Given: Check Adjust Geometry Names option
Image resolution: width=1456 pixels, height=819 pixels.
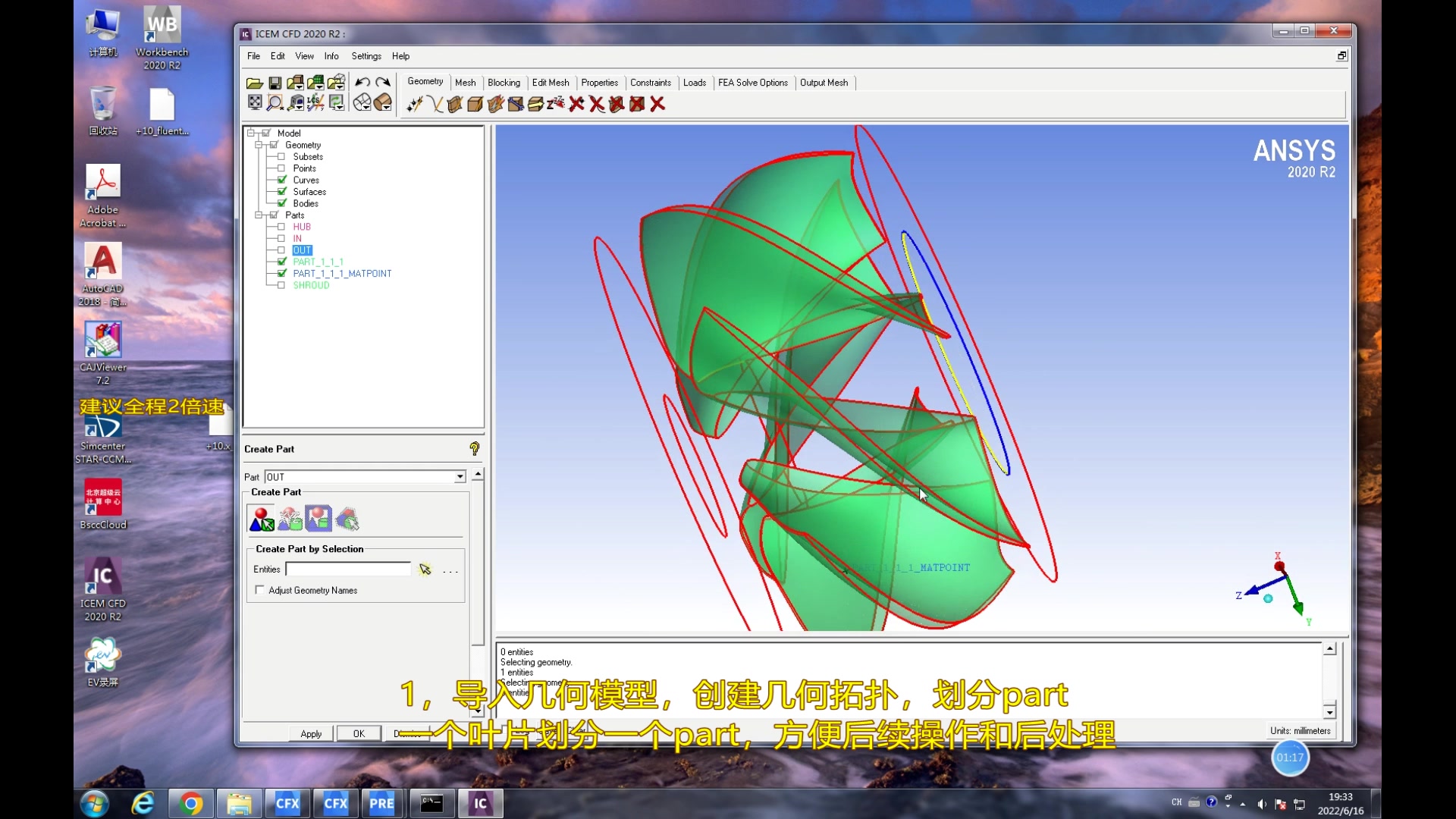Looking at the screenshot, I should (x=260, y=590).
